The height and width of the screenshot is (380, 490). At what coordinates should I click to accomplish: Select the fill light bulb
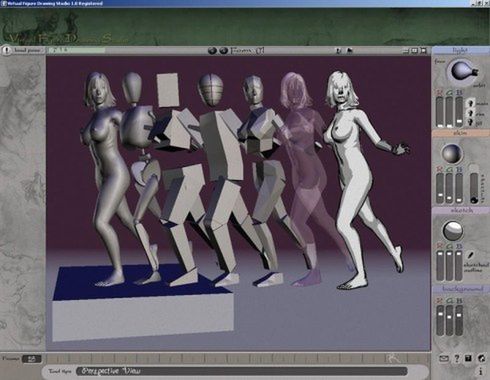[x=471, y=122]
